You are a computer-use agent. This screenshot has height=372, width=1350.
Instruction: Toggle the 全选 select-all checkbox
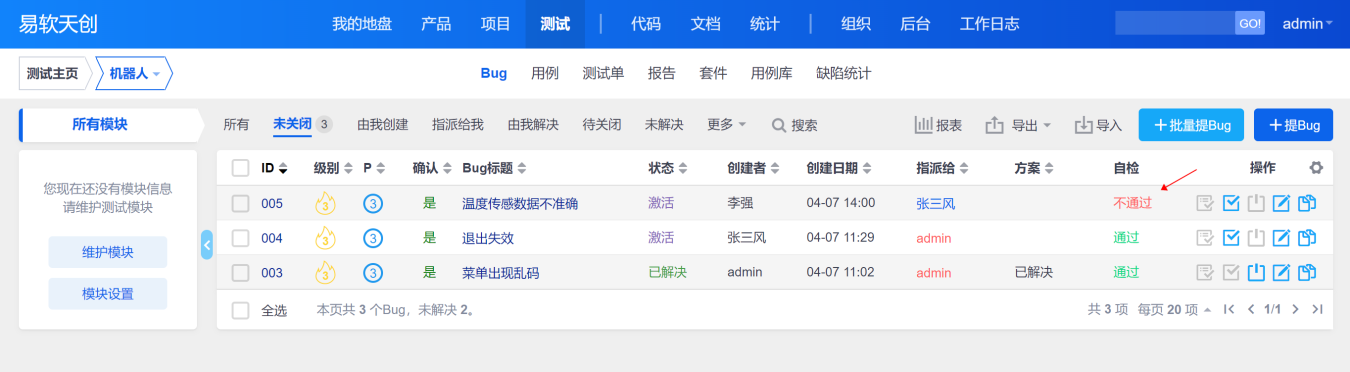click(x=240, y=310)
